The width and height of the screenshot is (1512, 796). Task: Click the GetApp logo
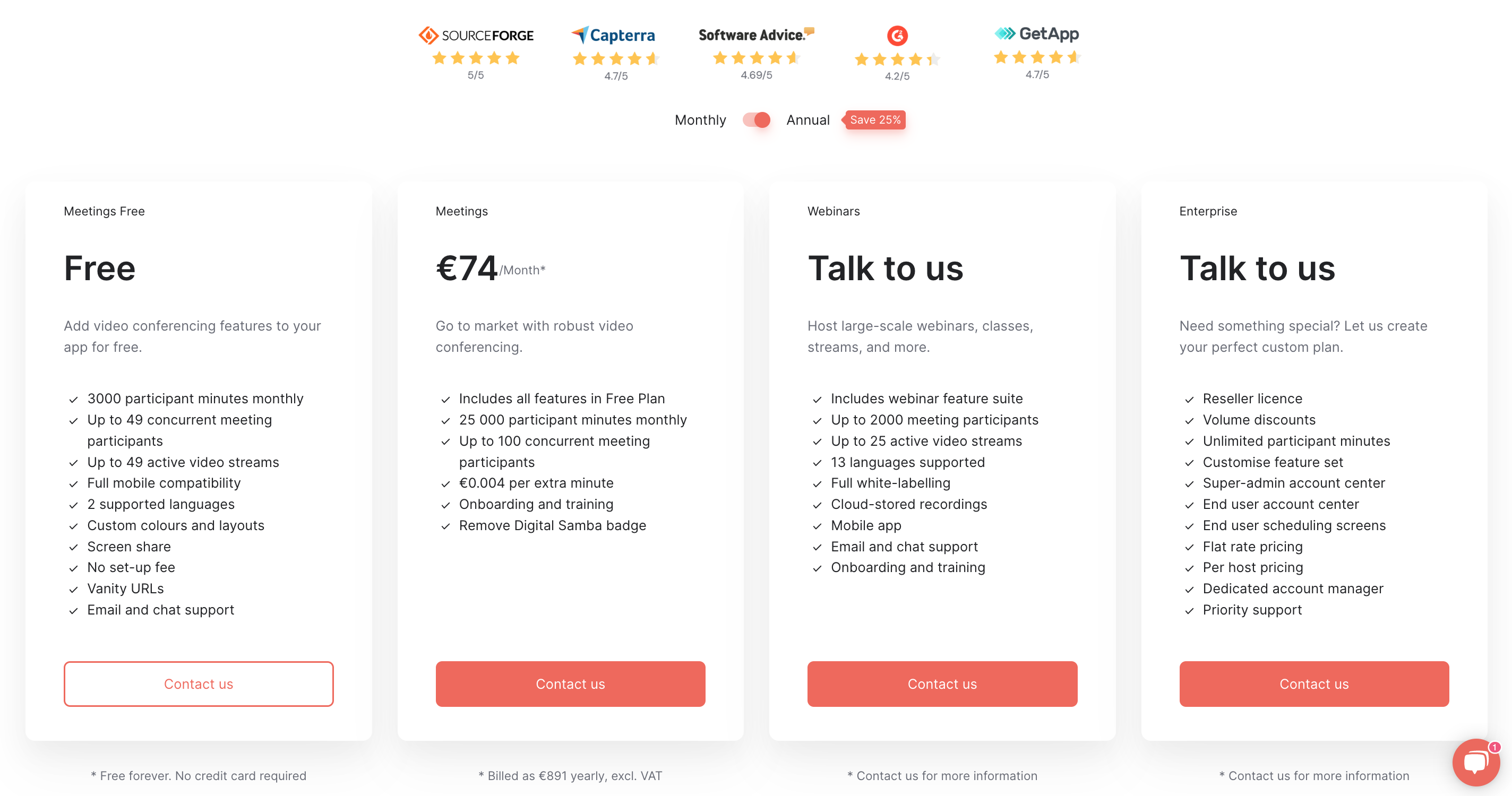click(x=1036, y=33)
